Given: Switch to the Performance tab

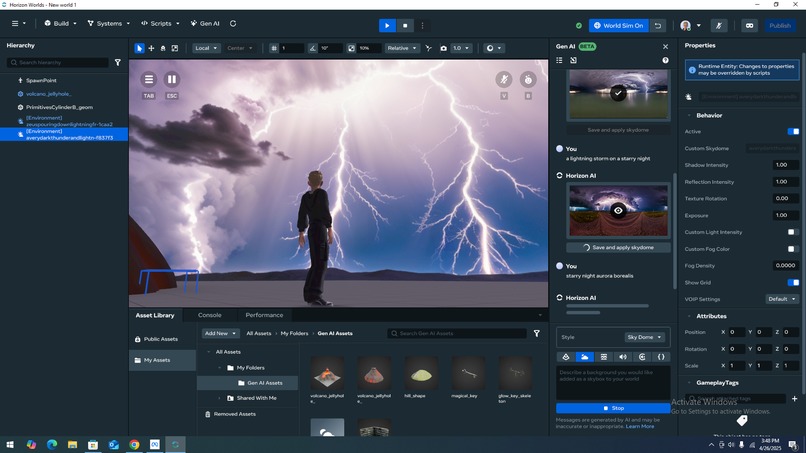Looking at the screenshot, I should (x=264, y=315).
